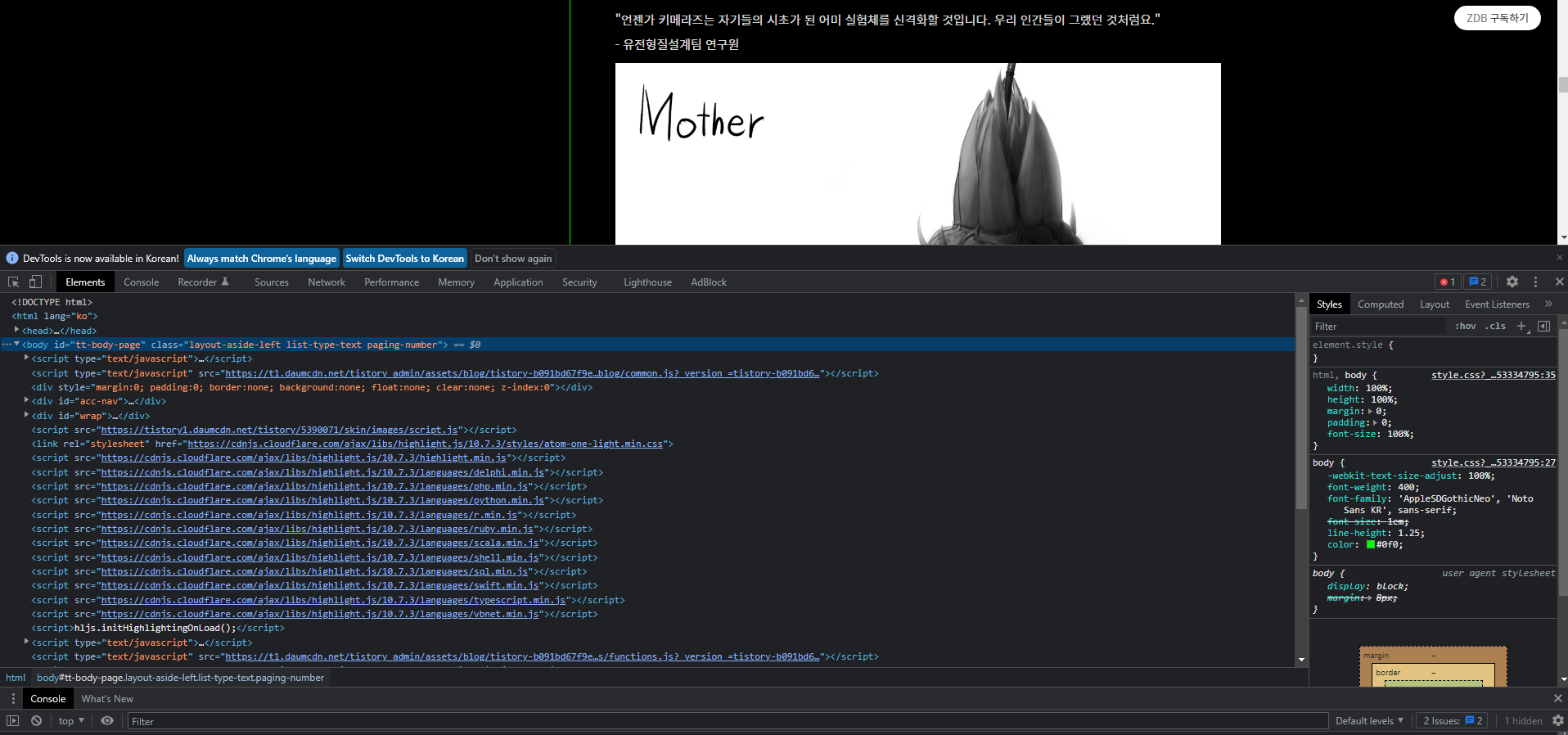Open the top context dropdown
Viewport: 1568px width, 735px height.
[71, 720]
